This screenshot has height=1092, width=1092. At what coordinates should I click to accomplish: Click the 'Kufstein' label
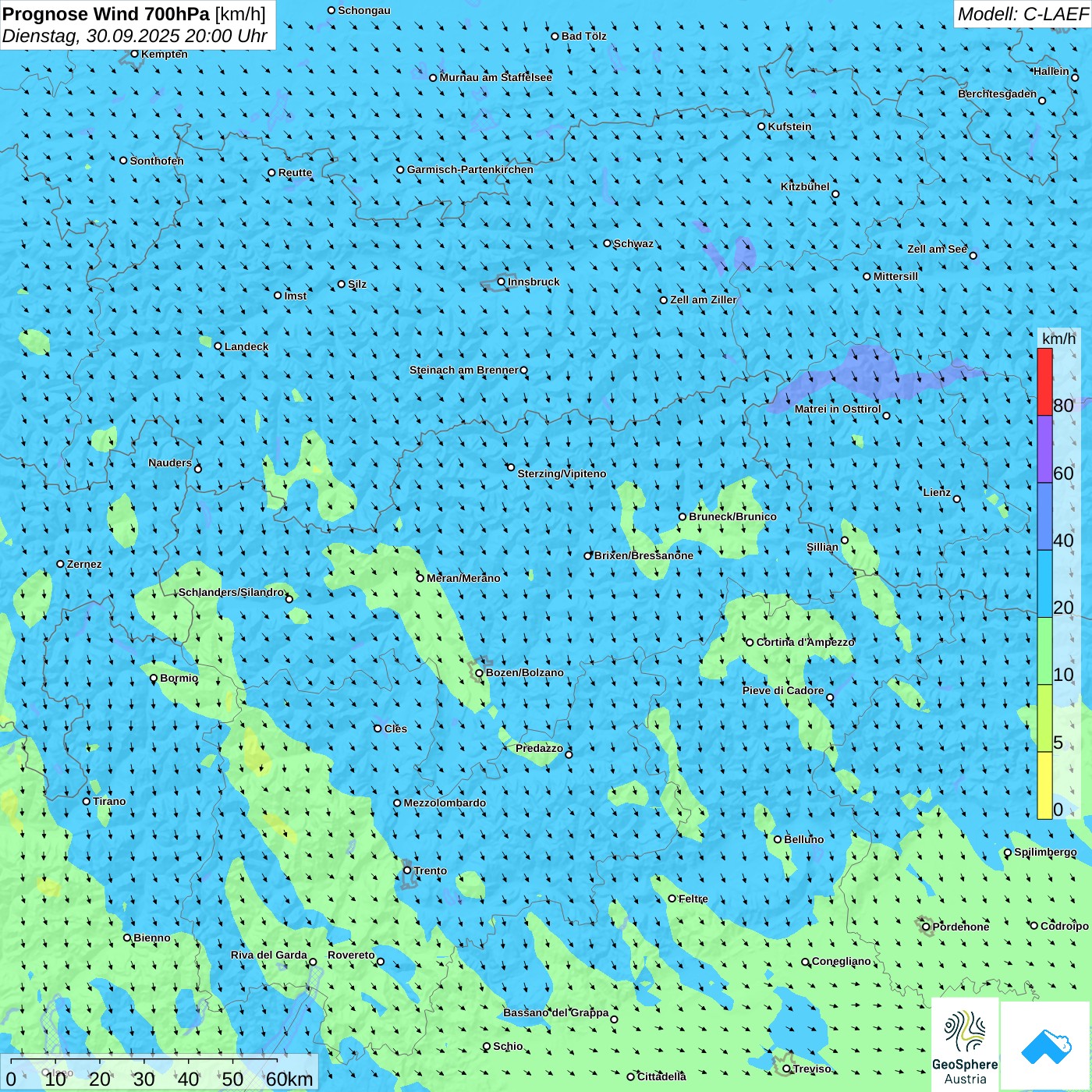point(789,126)
